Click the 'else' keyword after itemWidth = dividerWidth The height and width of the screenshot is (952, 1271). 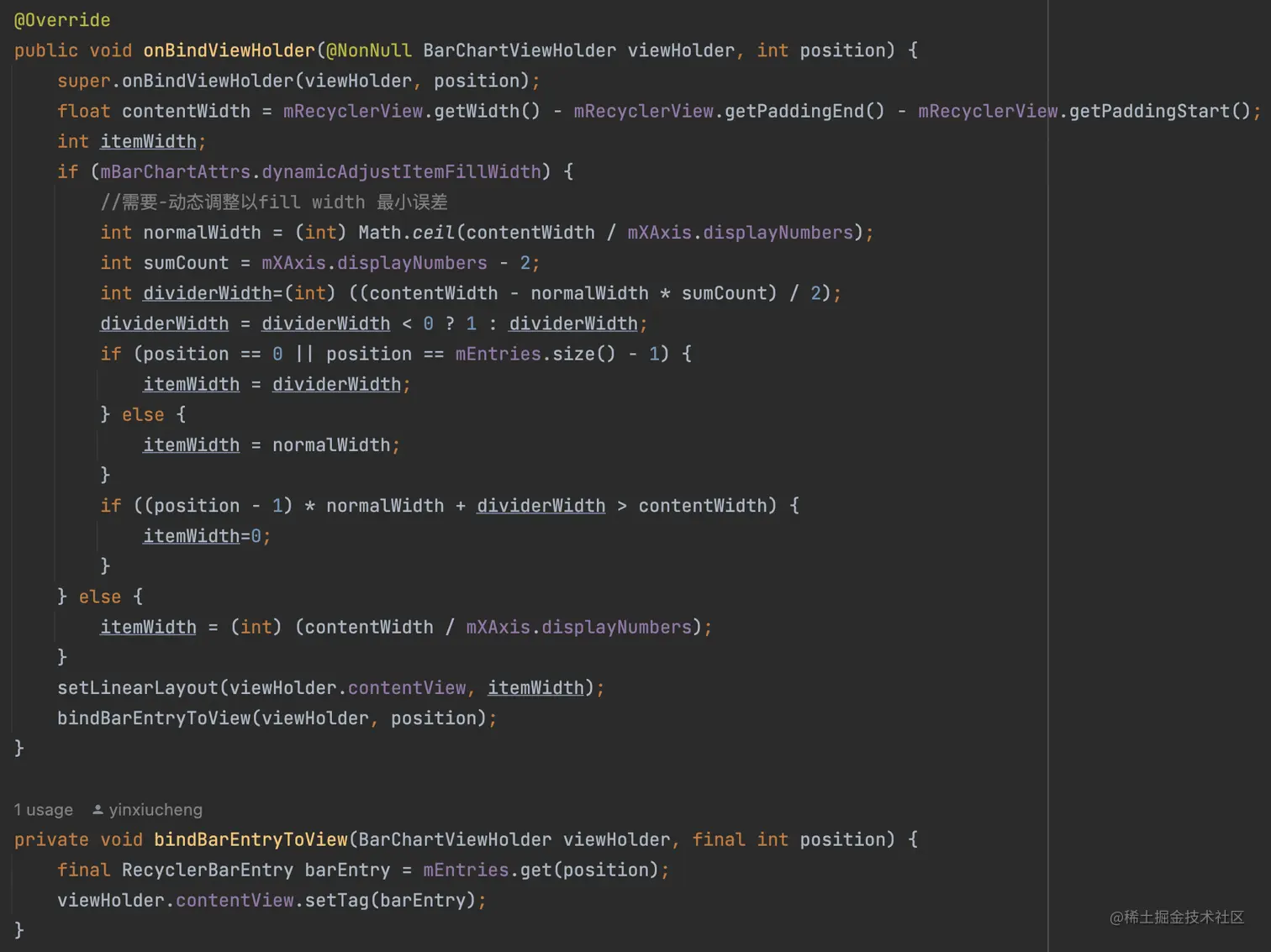click(x=143, y=415)
